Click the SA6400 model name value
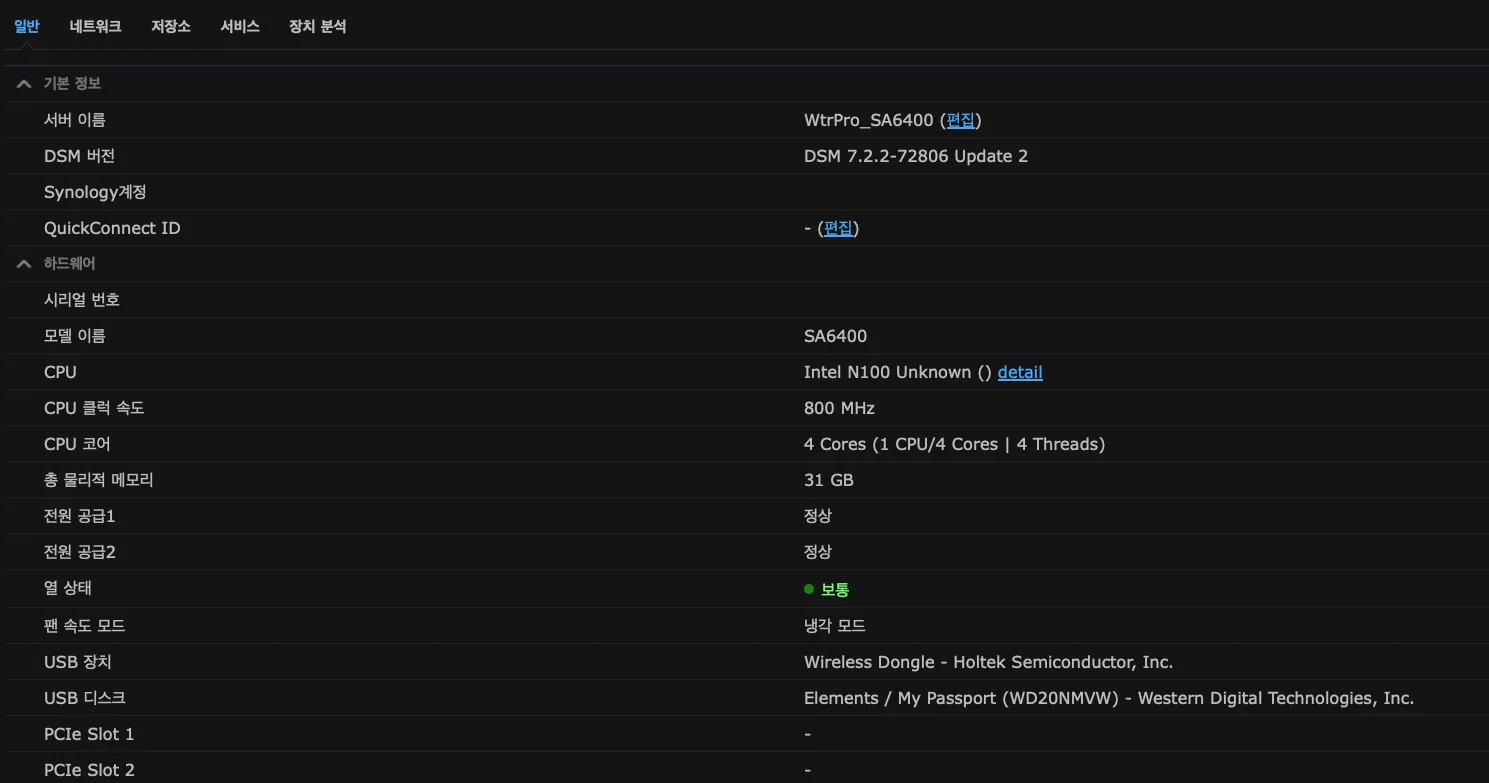This screenshot has height=783, width=1489. [835, 336]
